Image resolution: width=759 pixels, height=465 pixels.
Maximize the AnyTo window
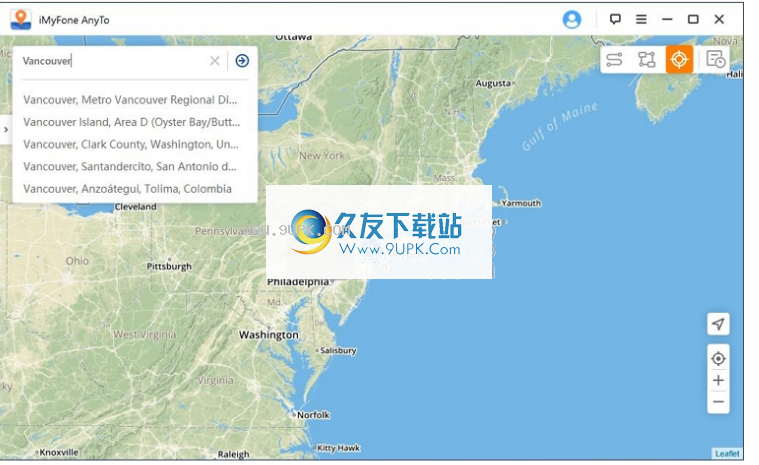pos(693,19)
